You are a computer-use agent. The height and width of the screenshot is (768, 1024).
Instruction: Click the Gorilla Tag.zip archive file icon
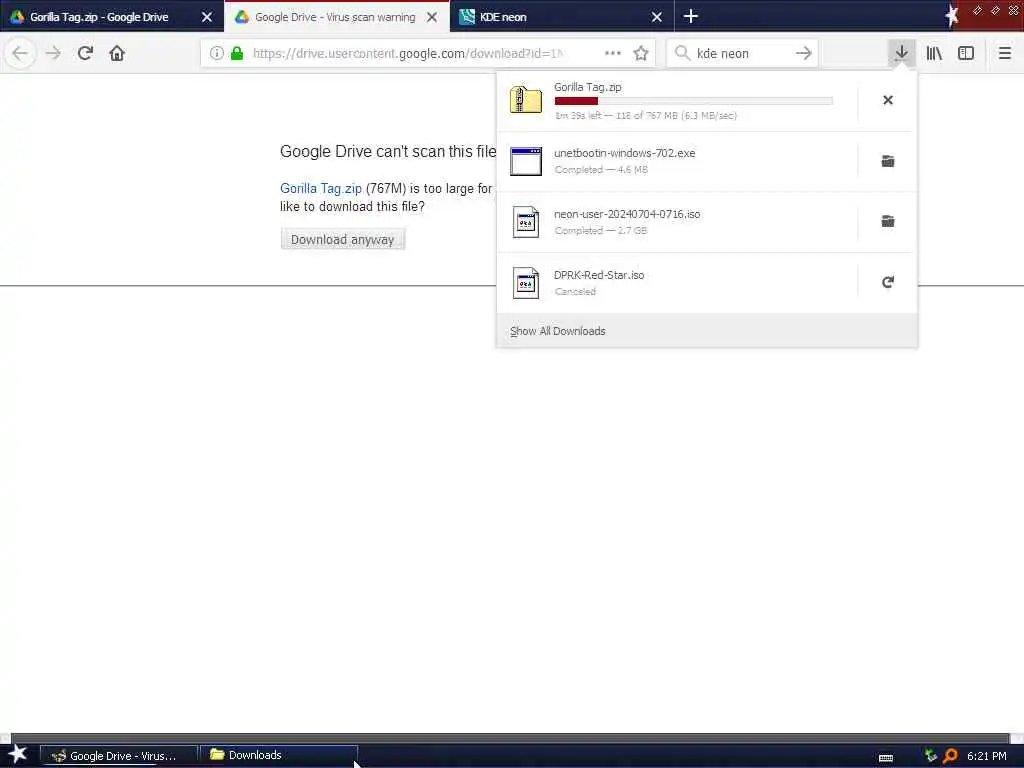pos(526,100)
